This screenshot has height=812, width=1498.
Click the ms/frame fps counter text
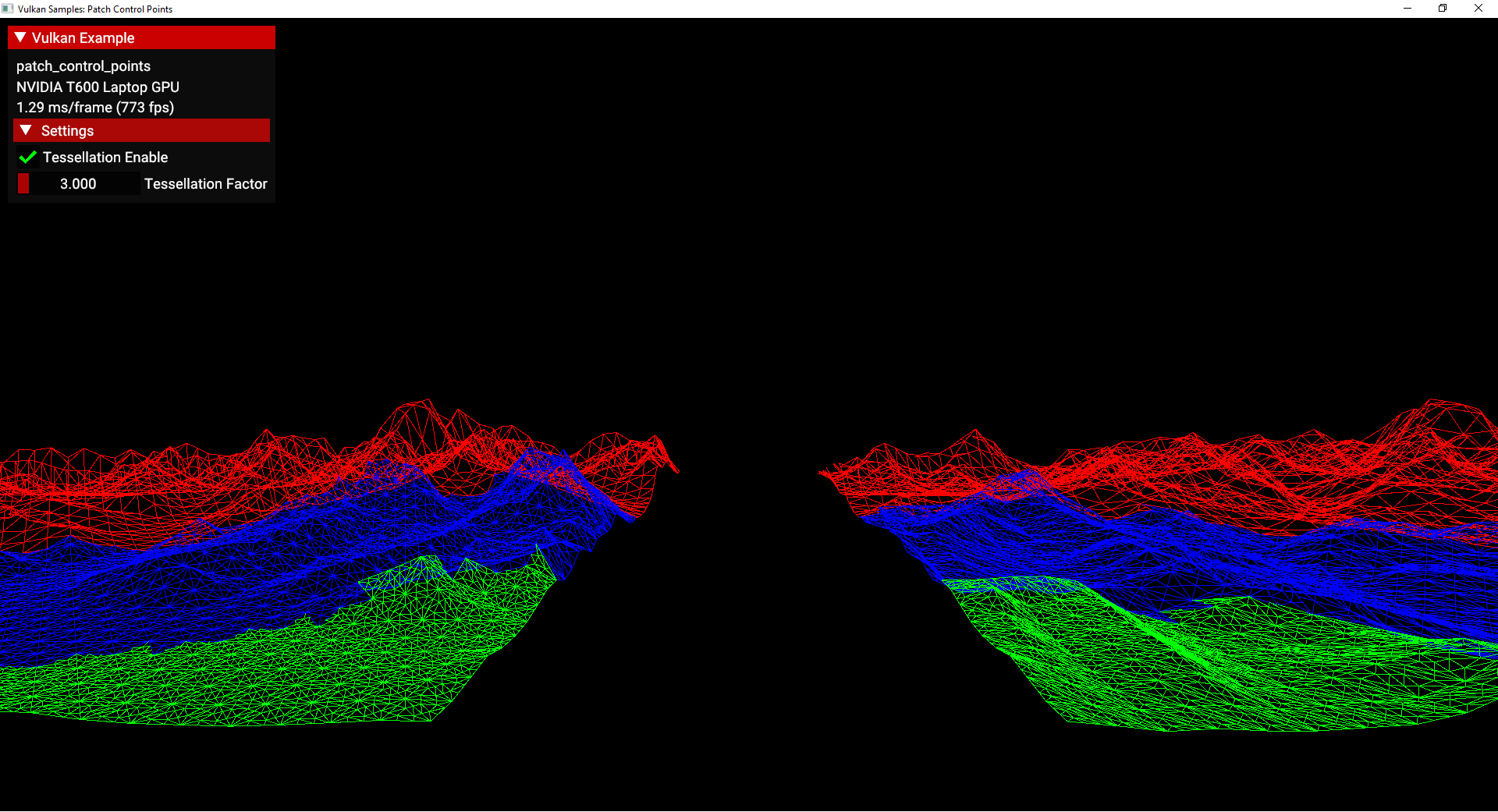click(x=95, y=108)
